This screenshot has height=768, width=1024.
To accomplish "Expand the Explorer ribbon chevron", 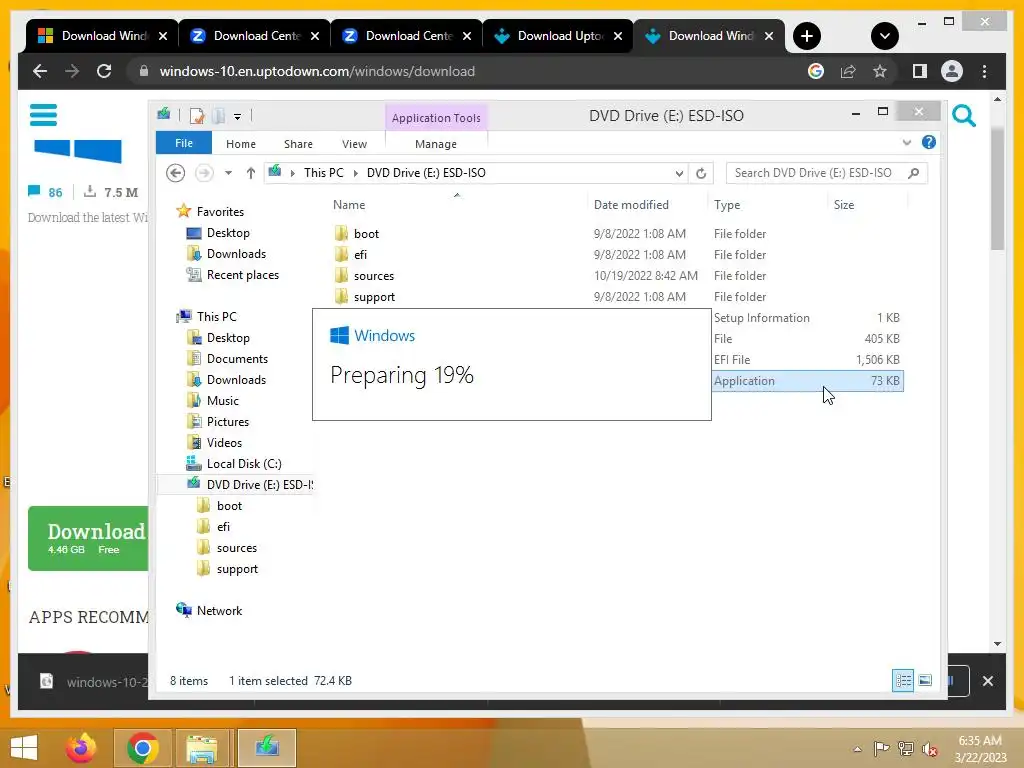I will pyautogui.click(x=906, y=142).
